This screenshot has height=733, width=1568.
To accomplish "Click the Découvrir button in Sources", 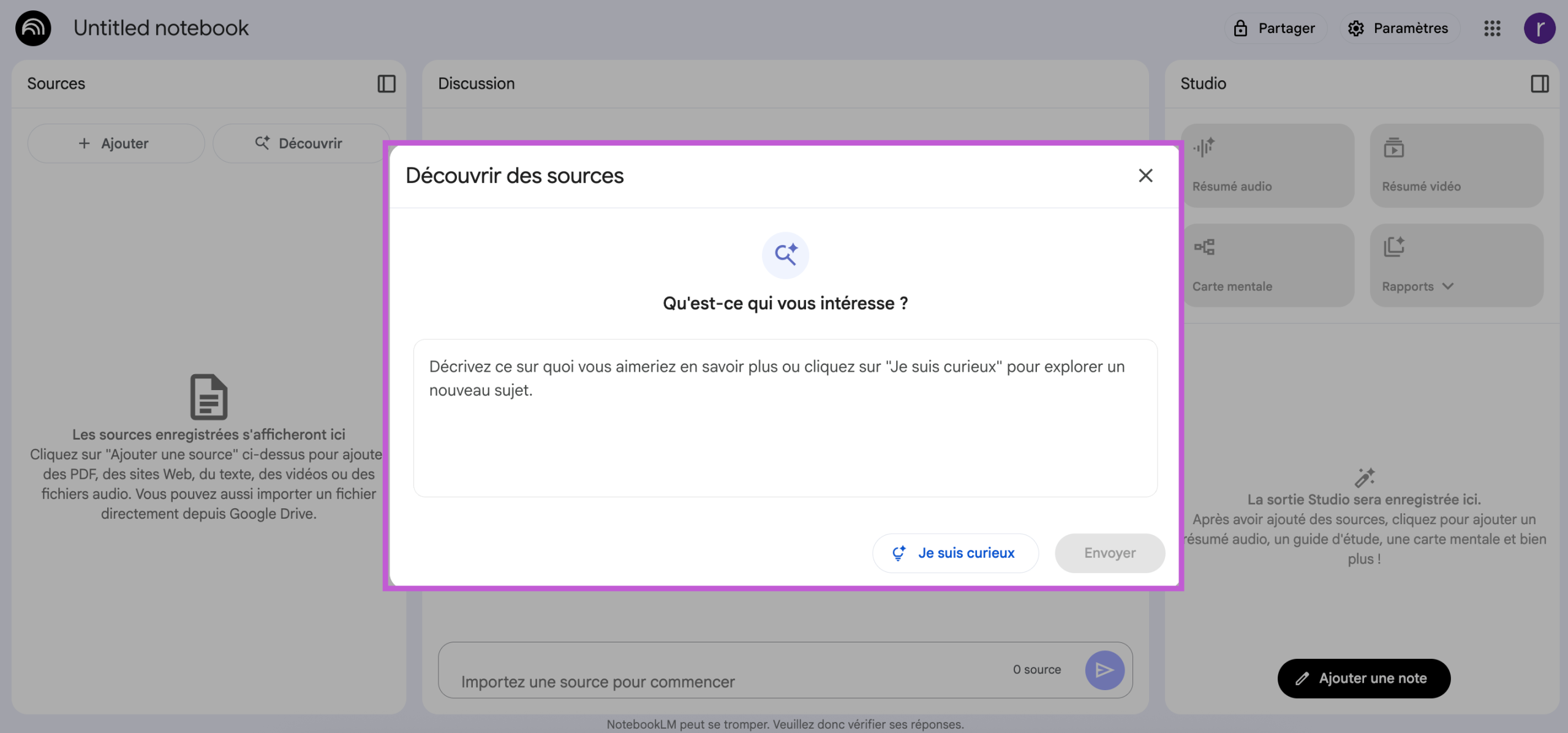I will pos(300,143).
